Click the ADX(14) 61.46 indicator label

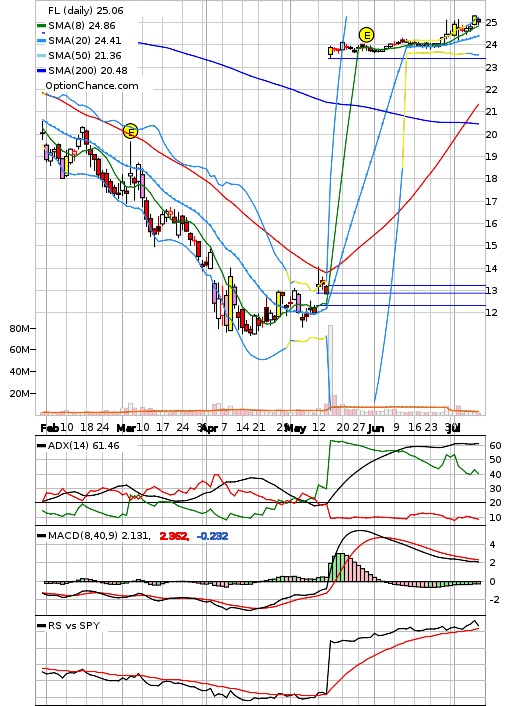tap(84, 445)
